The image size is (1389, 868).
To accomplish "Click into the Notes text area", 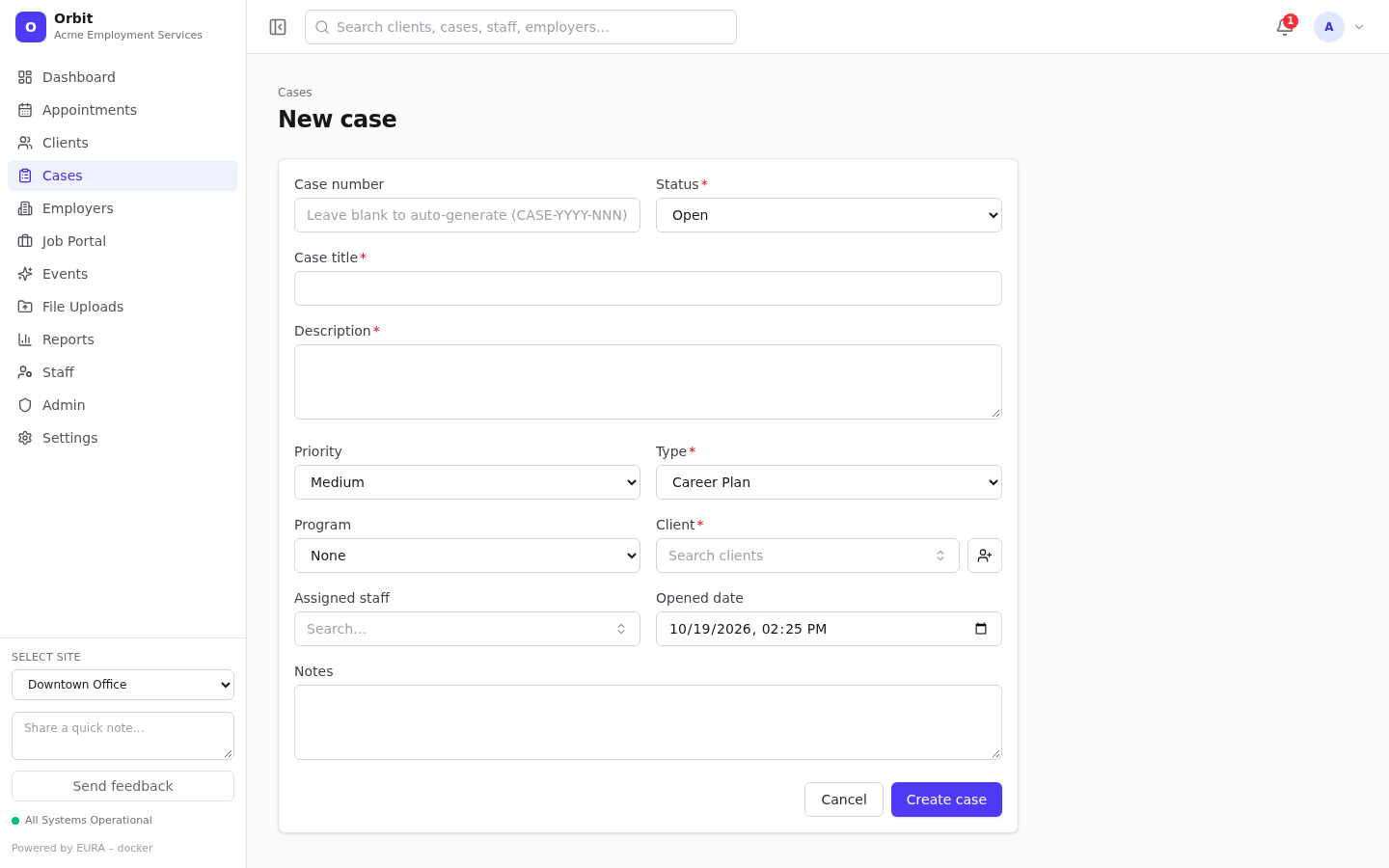I will click(x=648, y=722).
